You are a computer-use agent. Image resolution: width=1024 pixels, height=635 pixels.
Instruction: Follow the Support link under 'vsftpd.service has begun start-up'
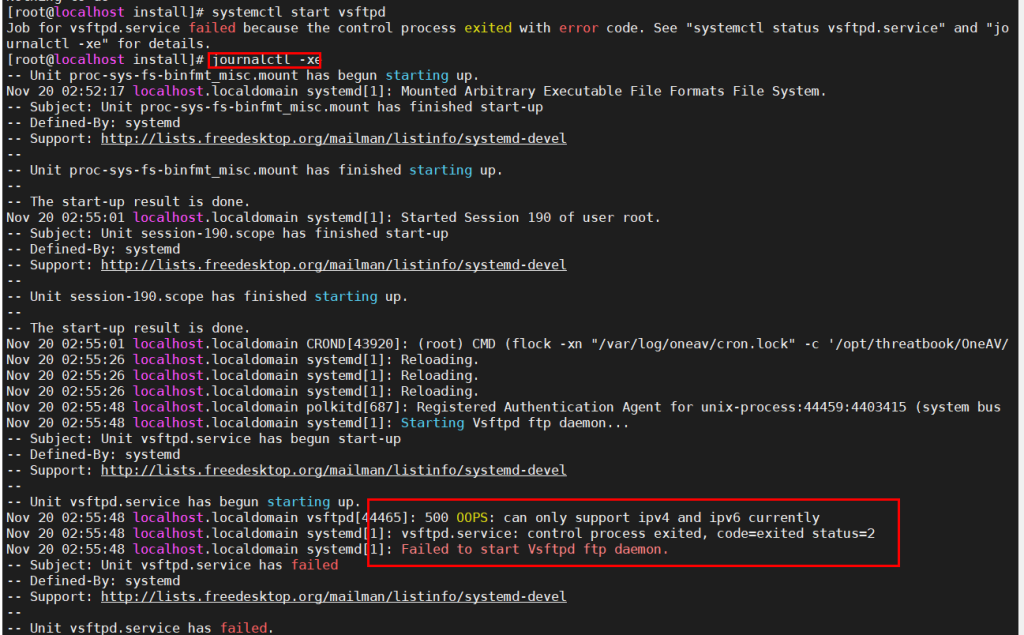(x=333, y=470)
